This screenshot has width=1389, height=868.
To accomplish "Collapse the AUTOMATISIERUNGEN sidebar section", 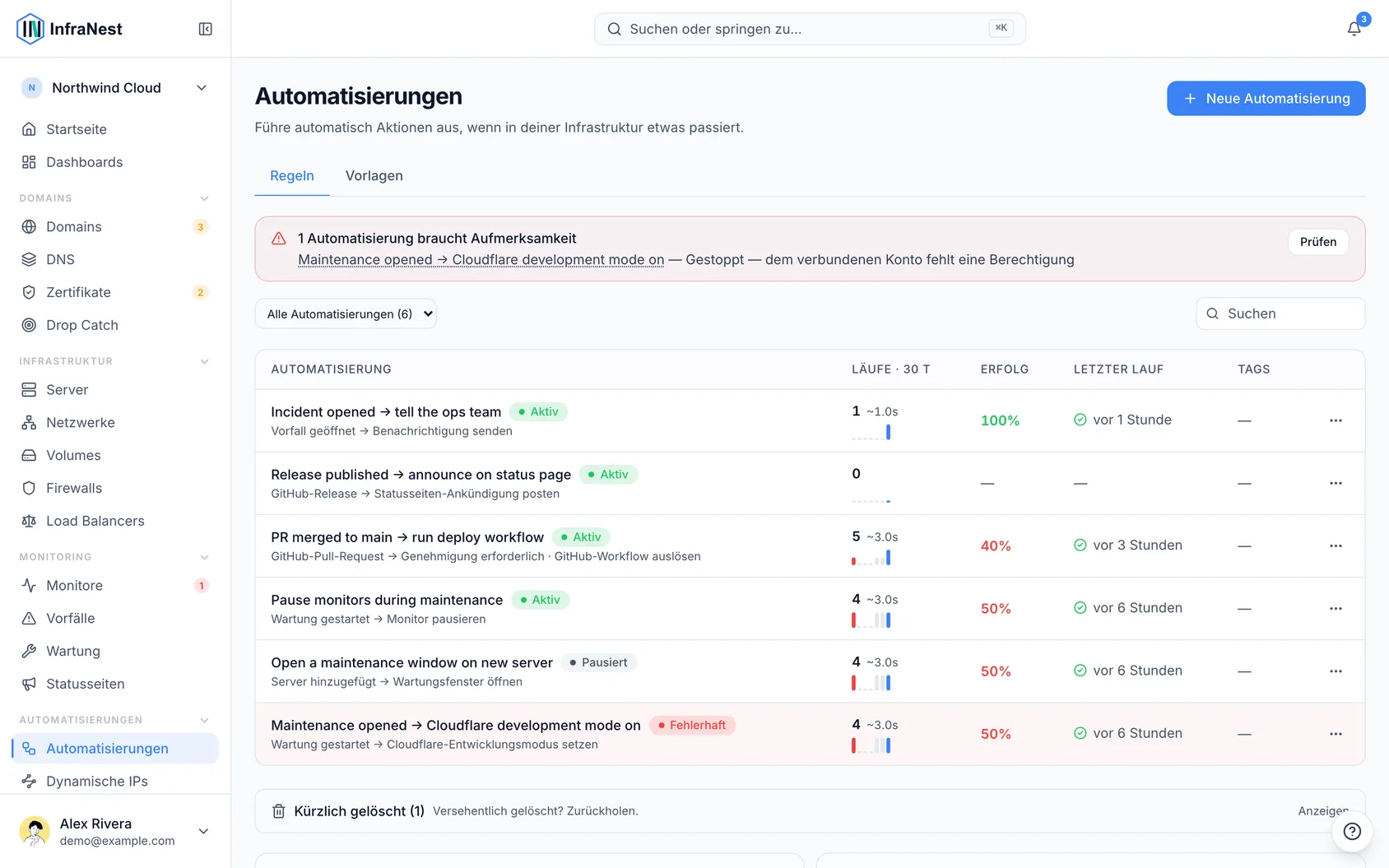I will pyautogui.click(x=205, y=720).
